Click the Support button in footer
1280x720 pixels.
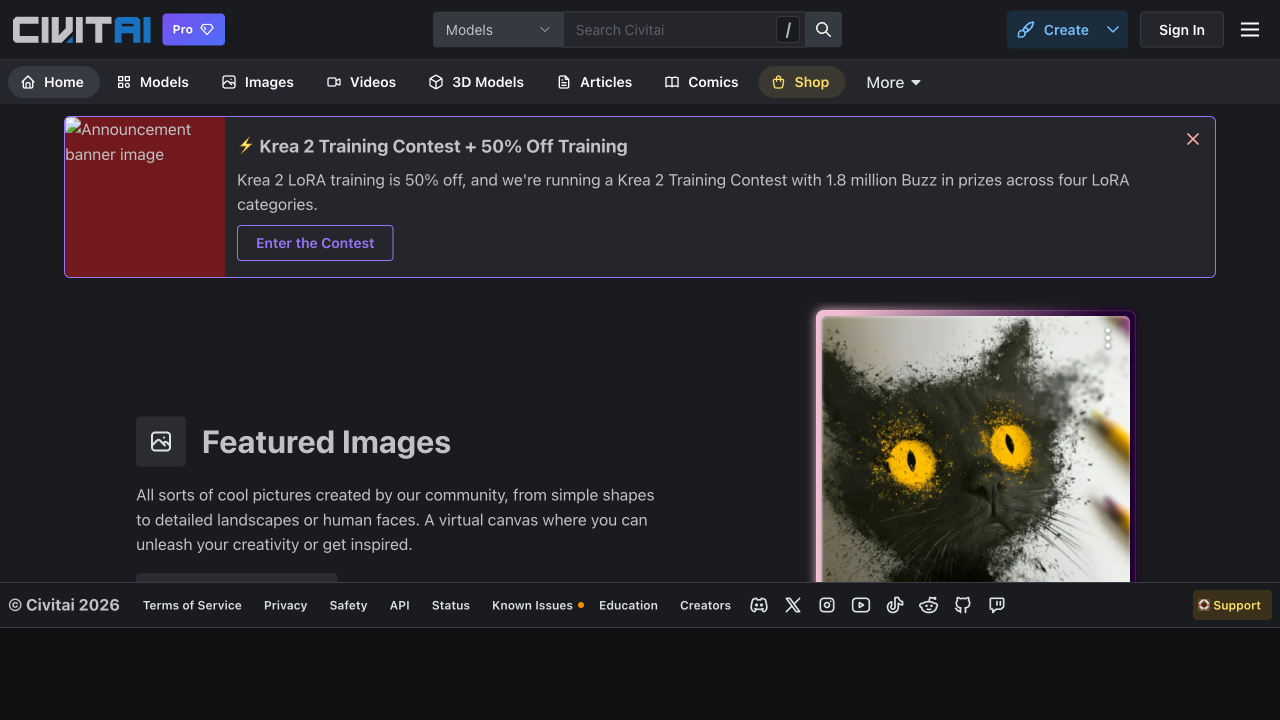coord(1232,605)
